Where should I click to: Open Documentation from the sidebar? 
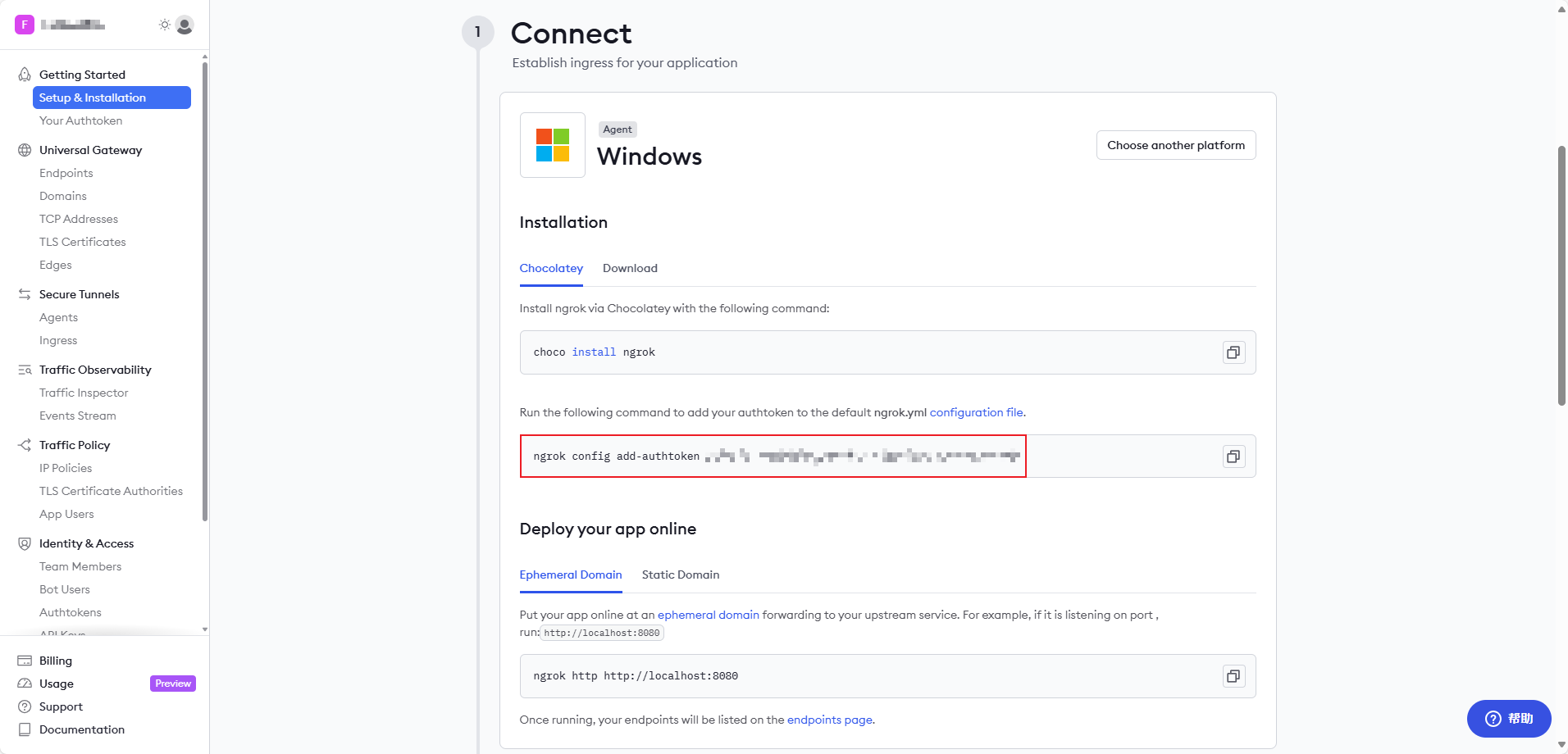coord(82,729)
